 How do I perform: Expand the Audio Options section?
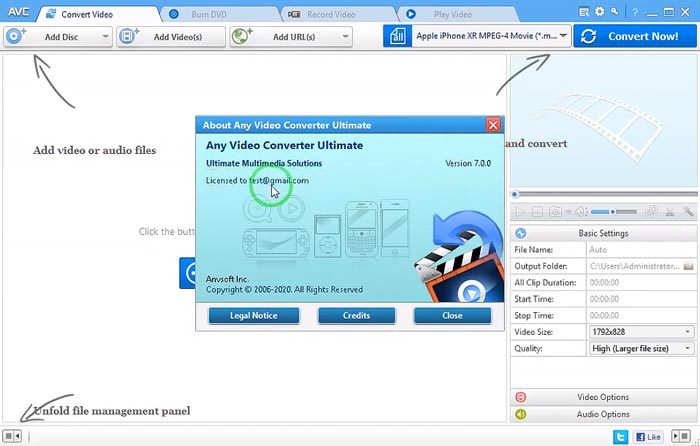point(604,414)
